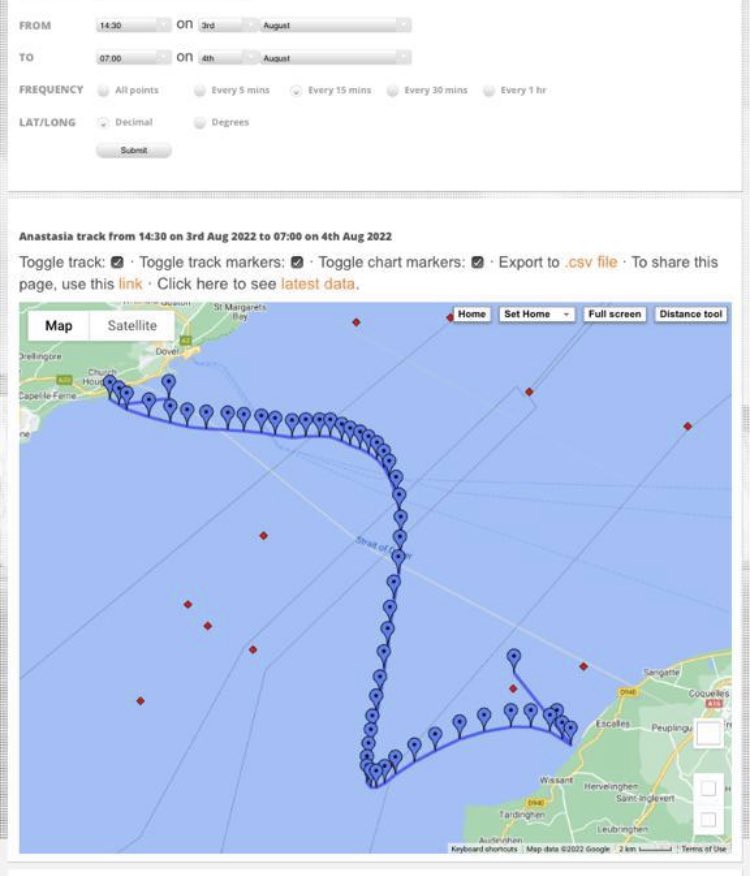Toggle track markers checkbox
Screen dimensions: 750x876
tap(297, 262)
